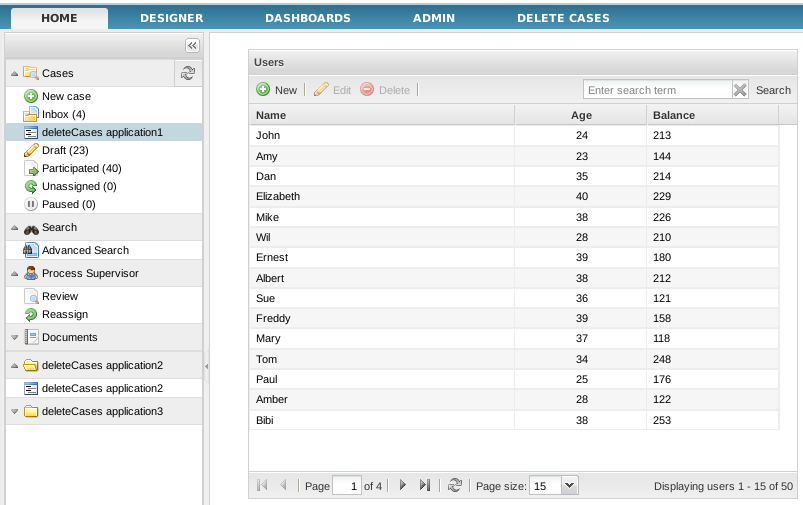Open the Delete Cases tab
Viewport: 803px width, 505px height.
coord(562,18)
